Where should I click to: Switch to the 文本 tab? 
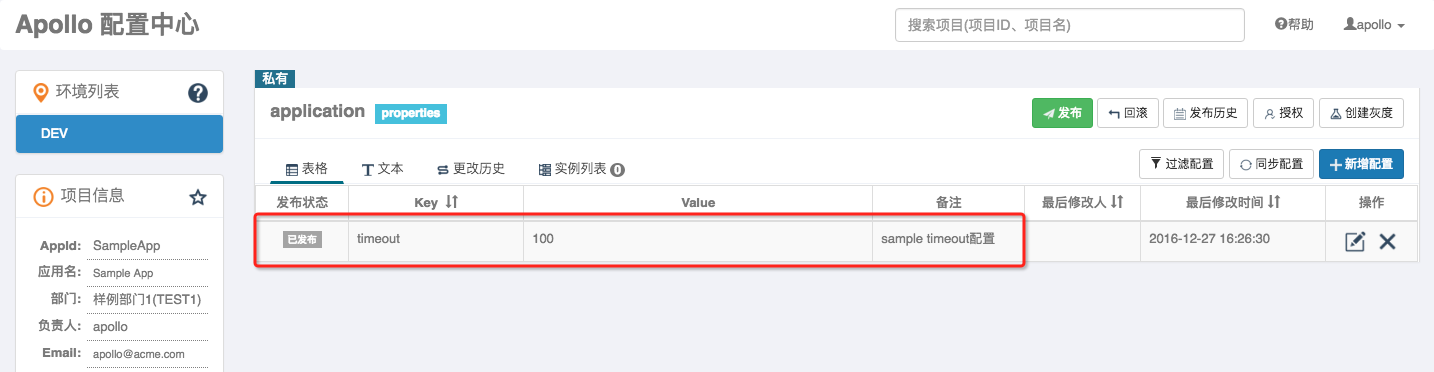click(x=382, y=169)
